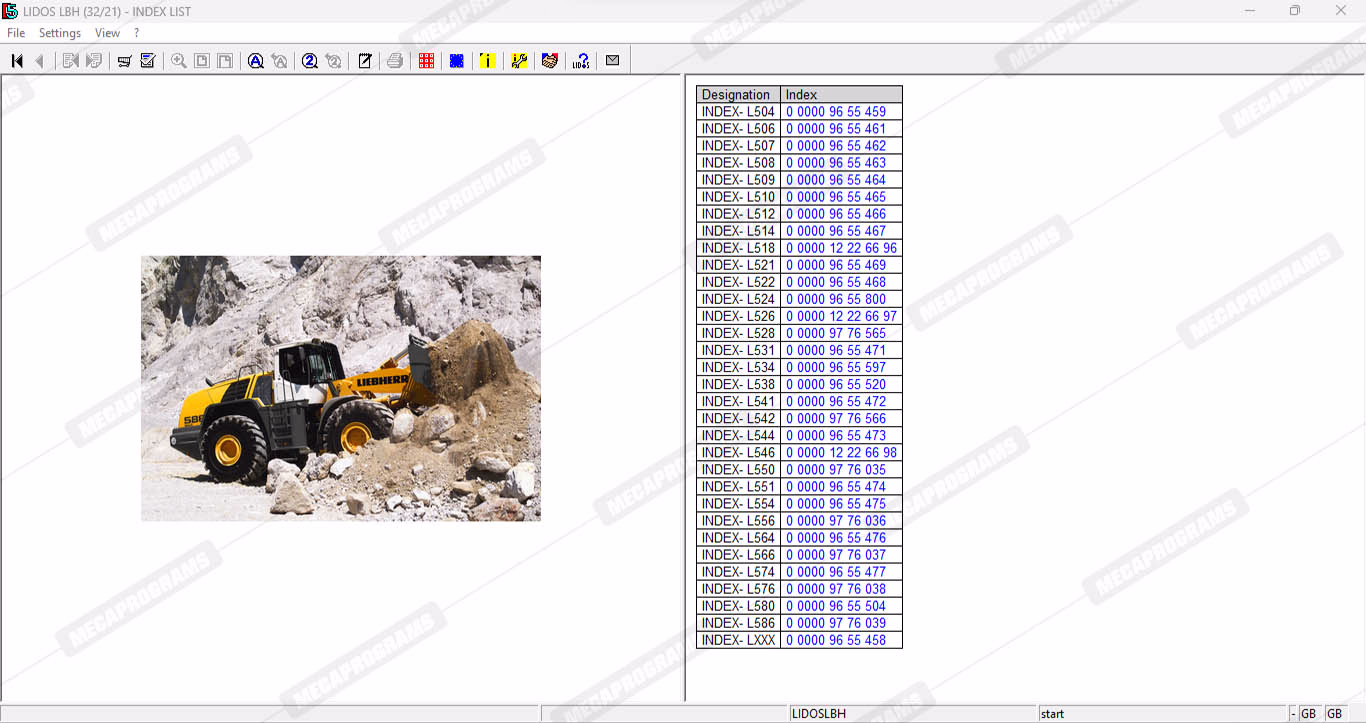The height and width of the screenshot is (723, 1366).
Task: Click the greyed document back icon
Action: point(71,61)
